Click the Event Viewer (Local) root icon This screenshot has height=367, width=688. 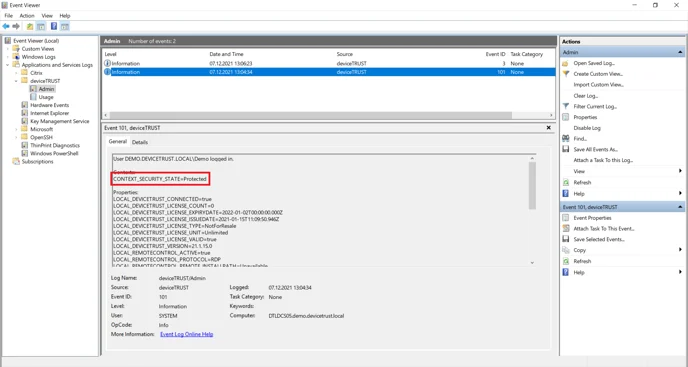7,40
